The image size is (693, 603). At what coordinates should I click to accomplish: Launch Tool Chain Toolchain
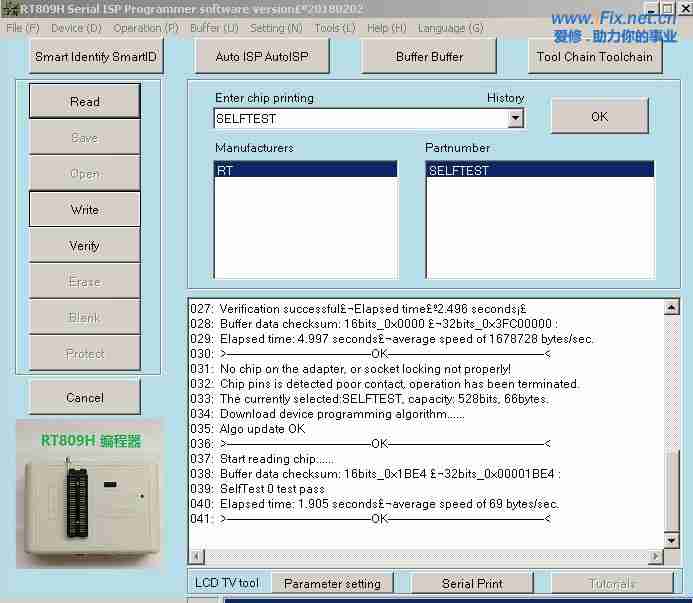click(x=594, y=57)
